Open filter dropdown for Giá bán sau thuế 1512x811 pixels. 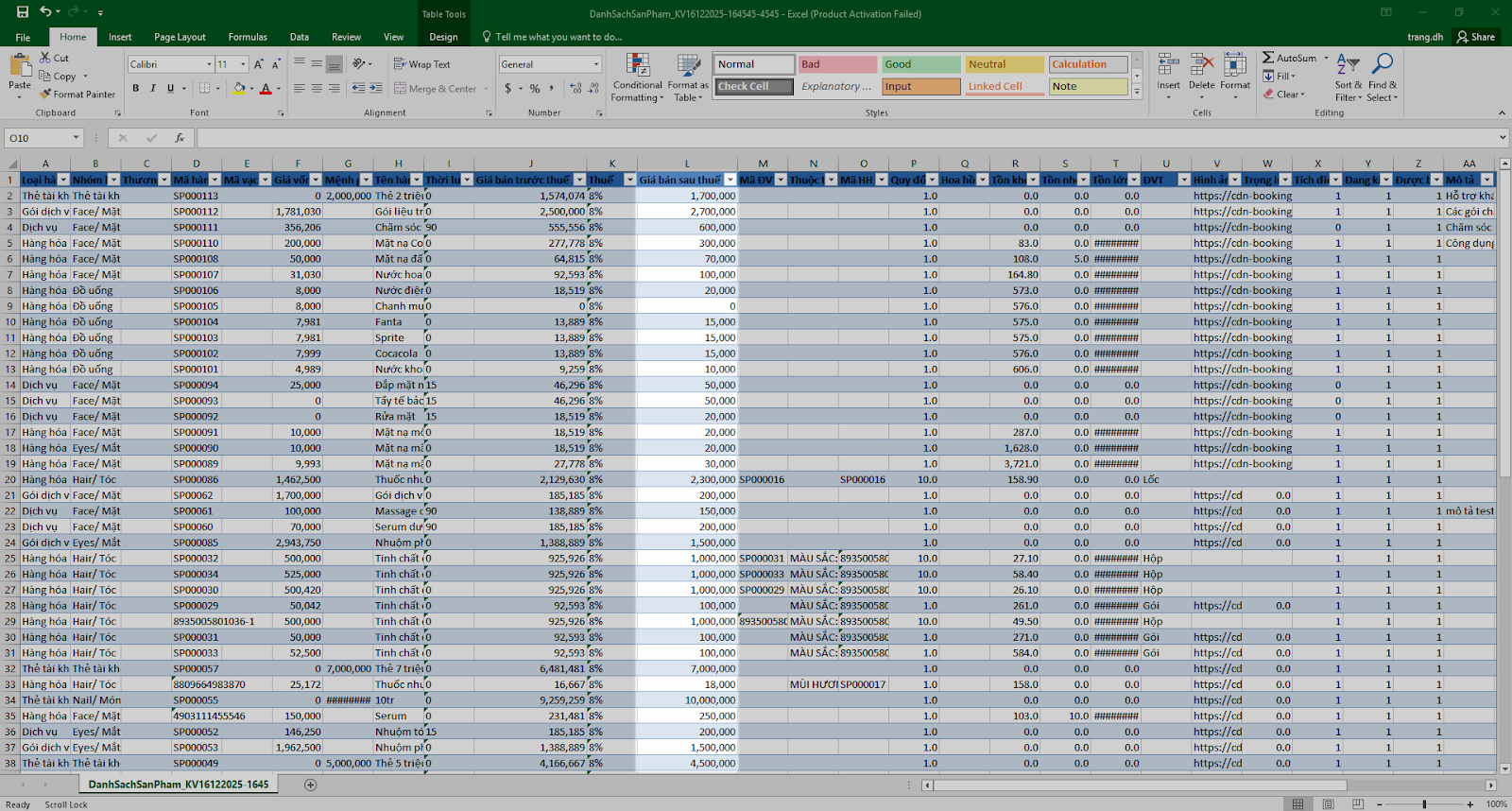point(730,180)
